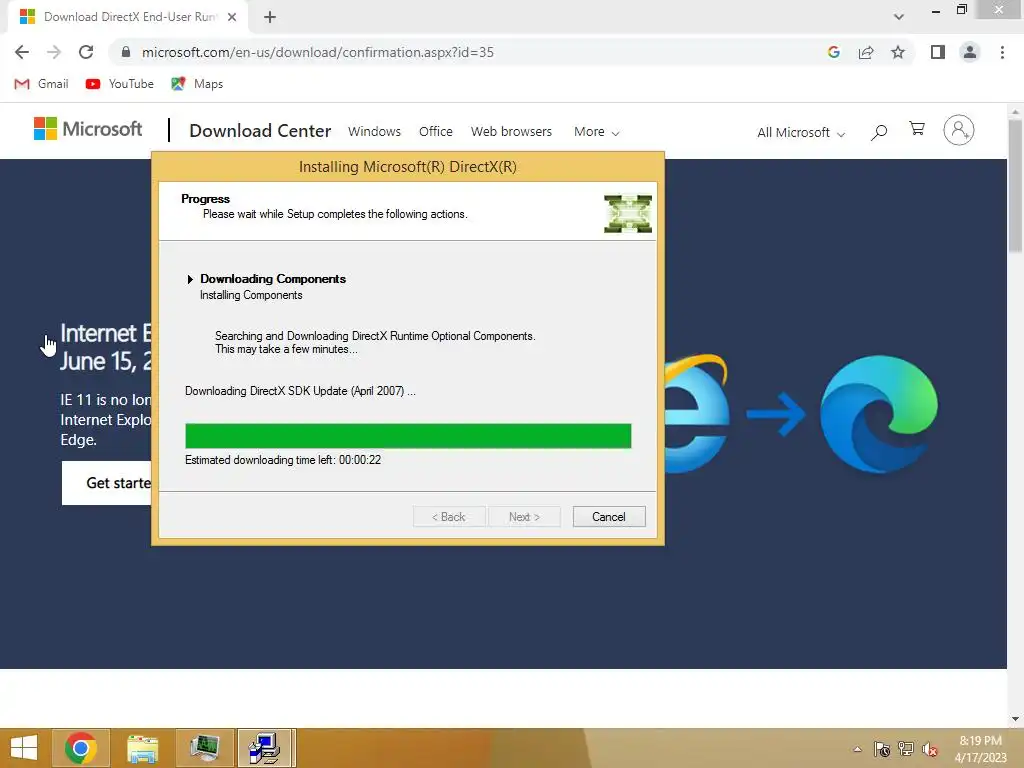Click Action Center flag icon
The width and height of the screenshot is (1024, 768).
tap(882, 749)
